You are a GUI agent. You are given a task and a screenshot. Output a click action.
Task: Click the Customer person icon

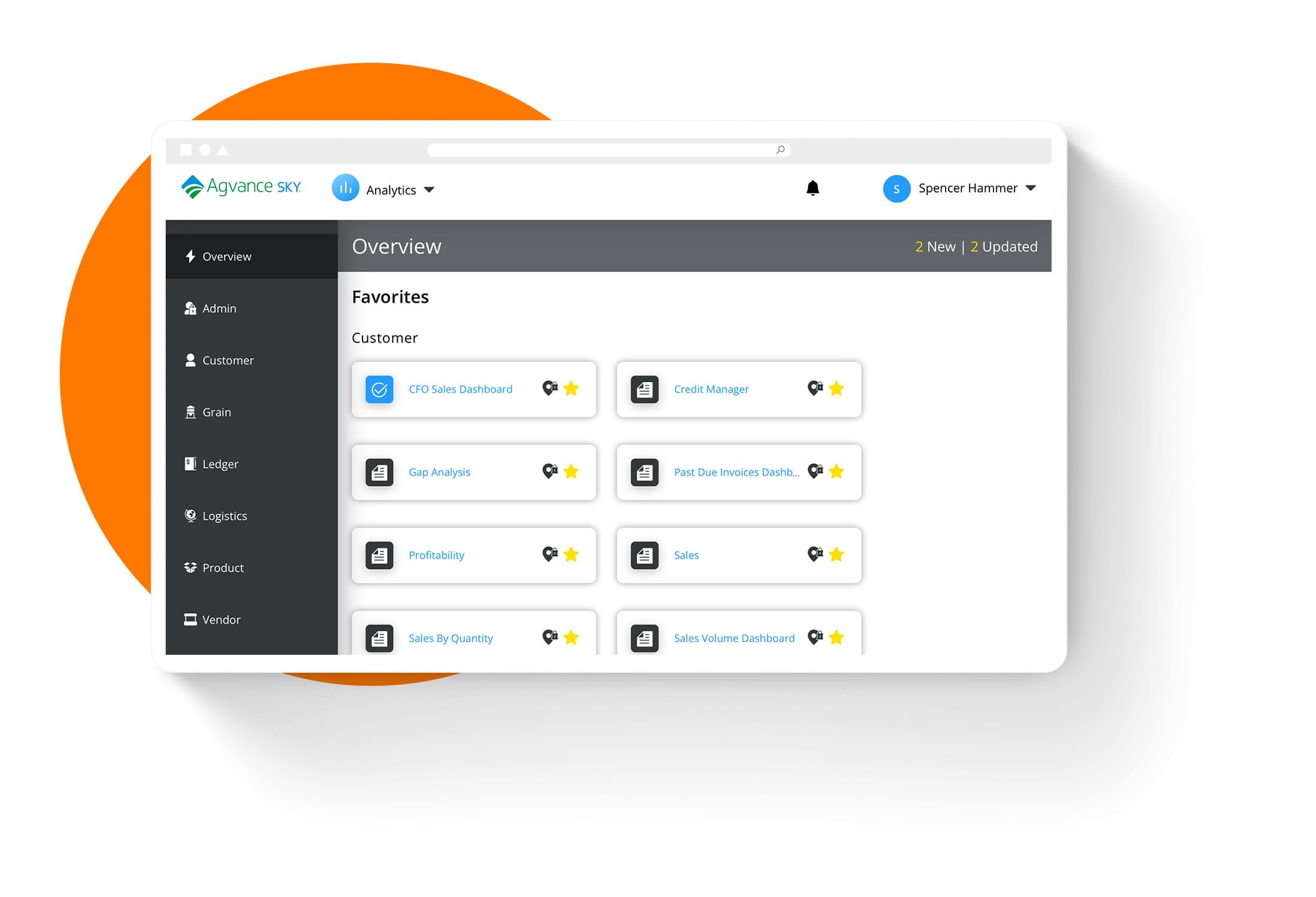click(x=190, y=360)
